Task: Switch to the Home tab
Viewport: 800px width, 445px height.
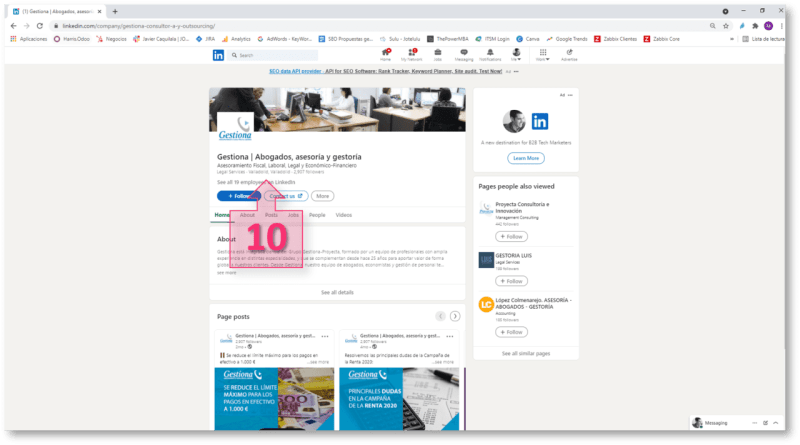Action: tap(222, 215)
